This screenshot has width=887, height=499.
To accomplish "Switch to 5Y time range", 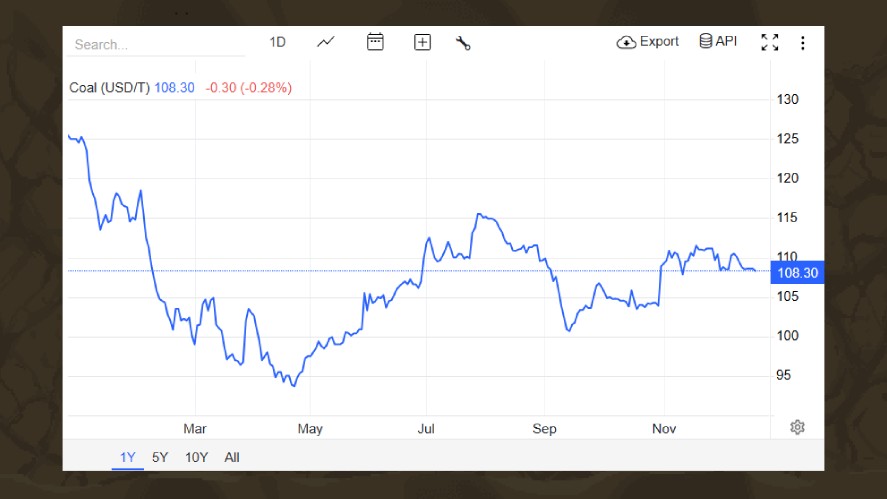I will click(x=160, y=457).
